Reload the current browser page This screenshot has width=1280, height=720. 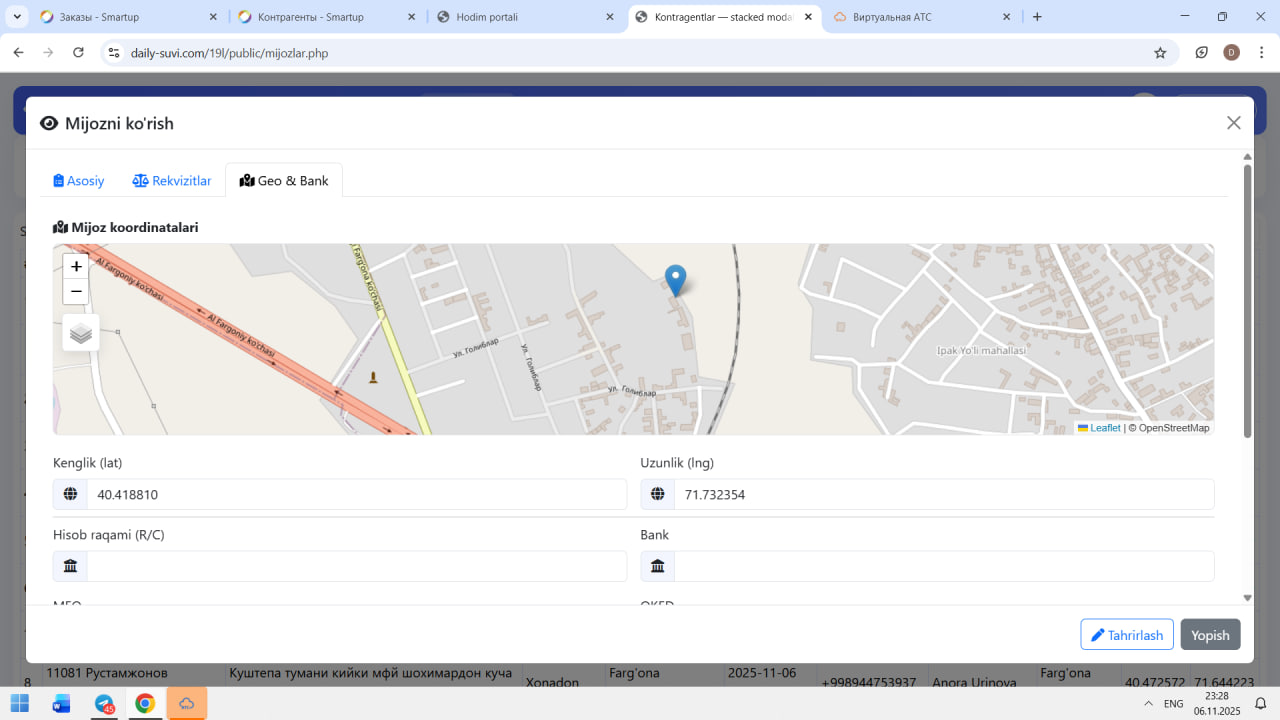78,53
